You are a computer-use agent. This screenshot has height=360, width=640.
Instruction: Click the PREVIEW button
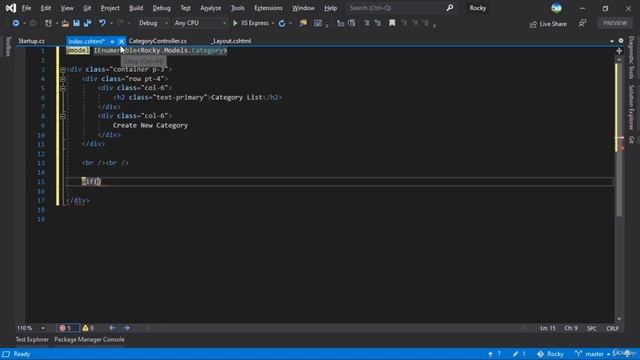tap(615, 23)
